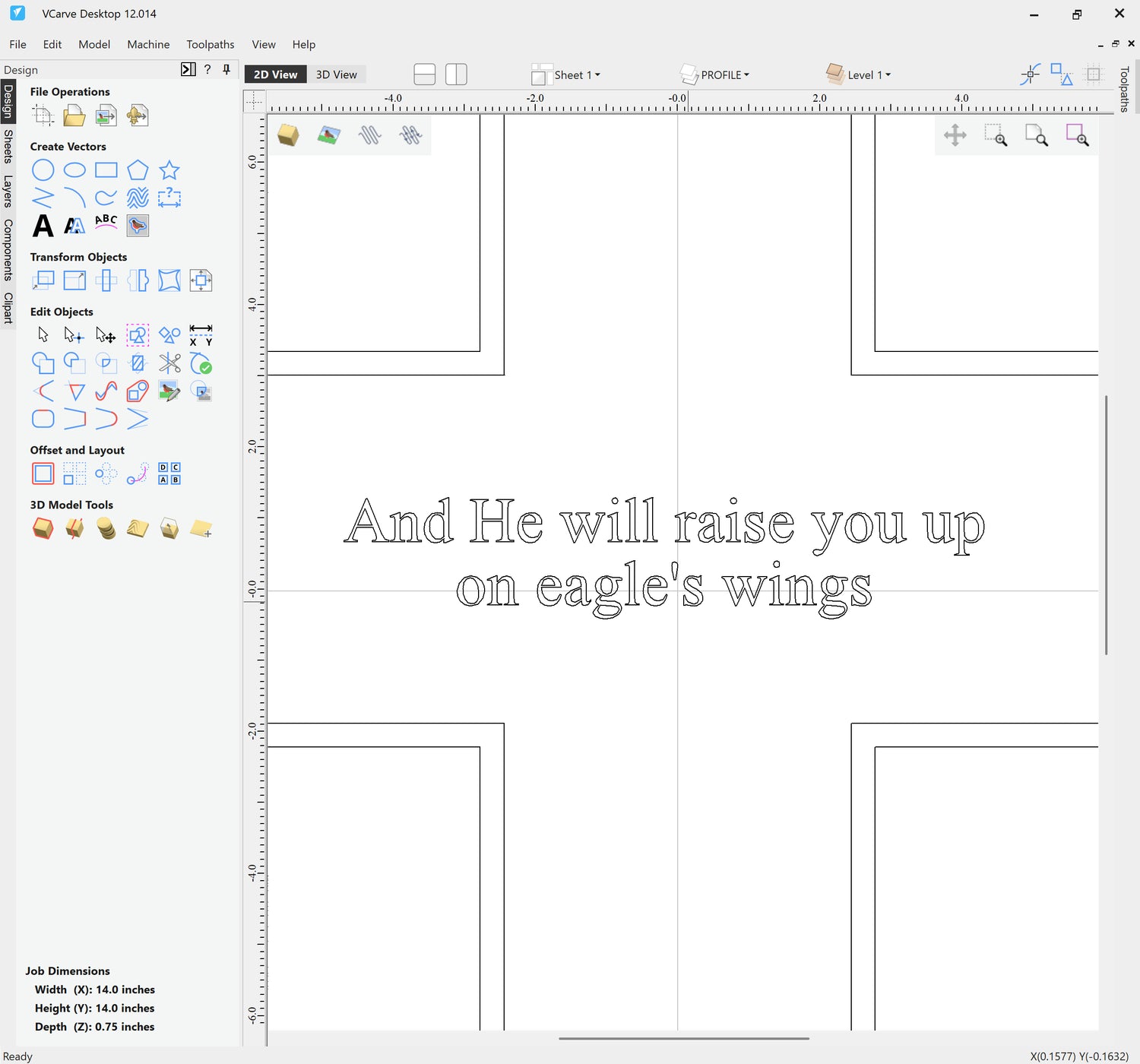Click the Scissors trim vectors tool
The image size is (1140, 1064).
click(169, 363)
